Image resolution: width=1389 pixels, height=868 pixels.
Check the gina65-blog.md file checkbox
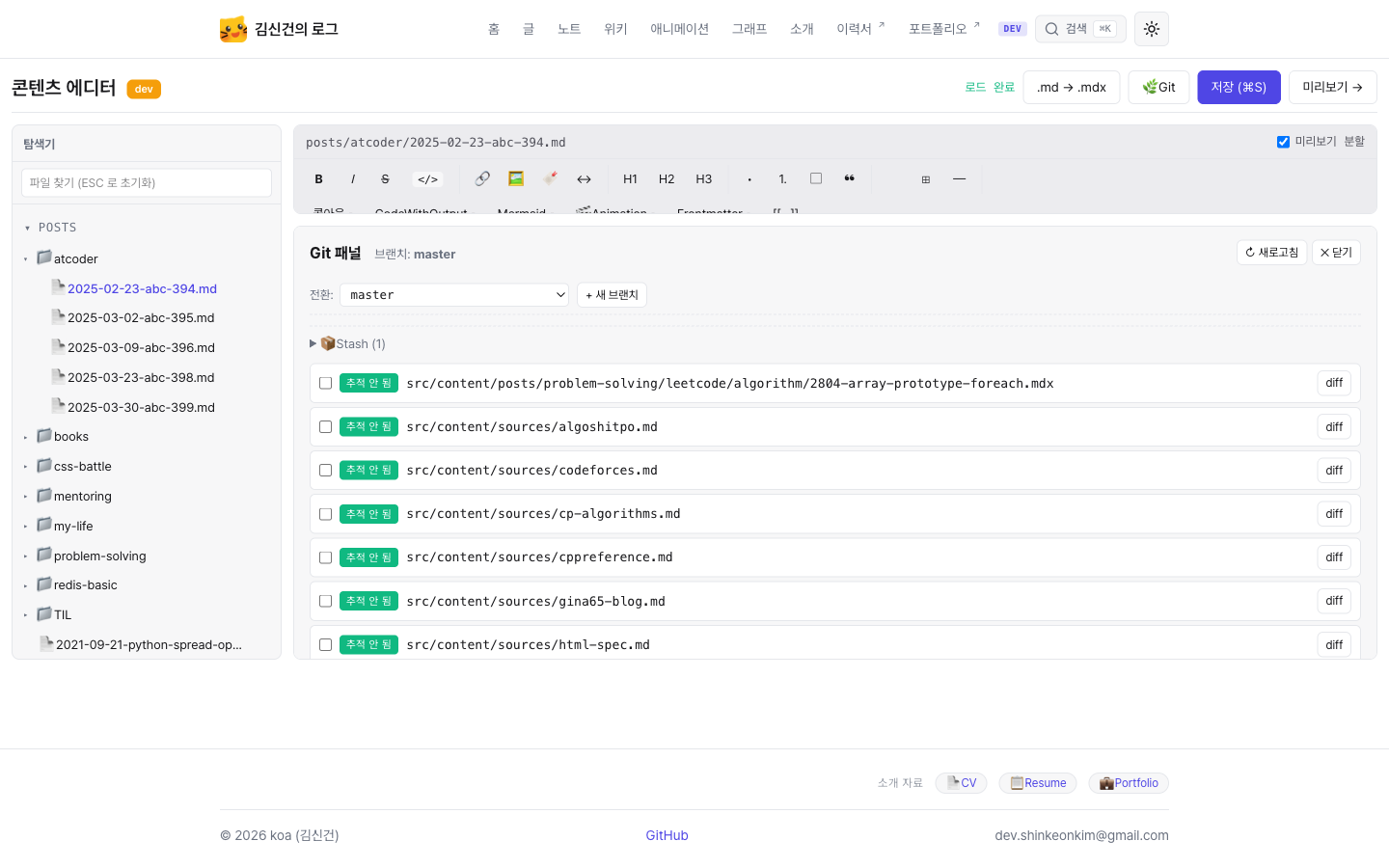click(x=325, y=601)
